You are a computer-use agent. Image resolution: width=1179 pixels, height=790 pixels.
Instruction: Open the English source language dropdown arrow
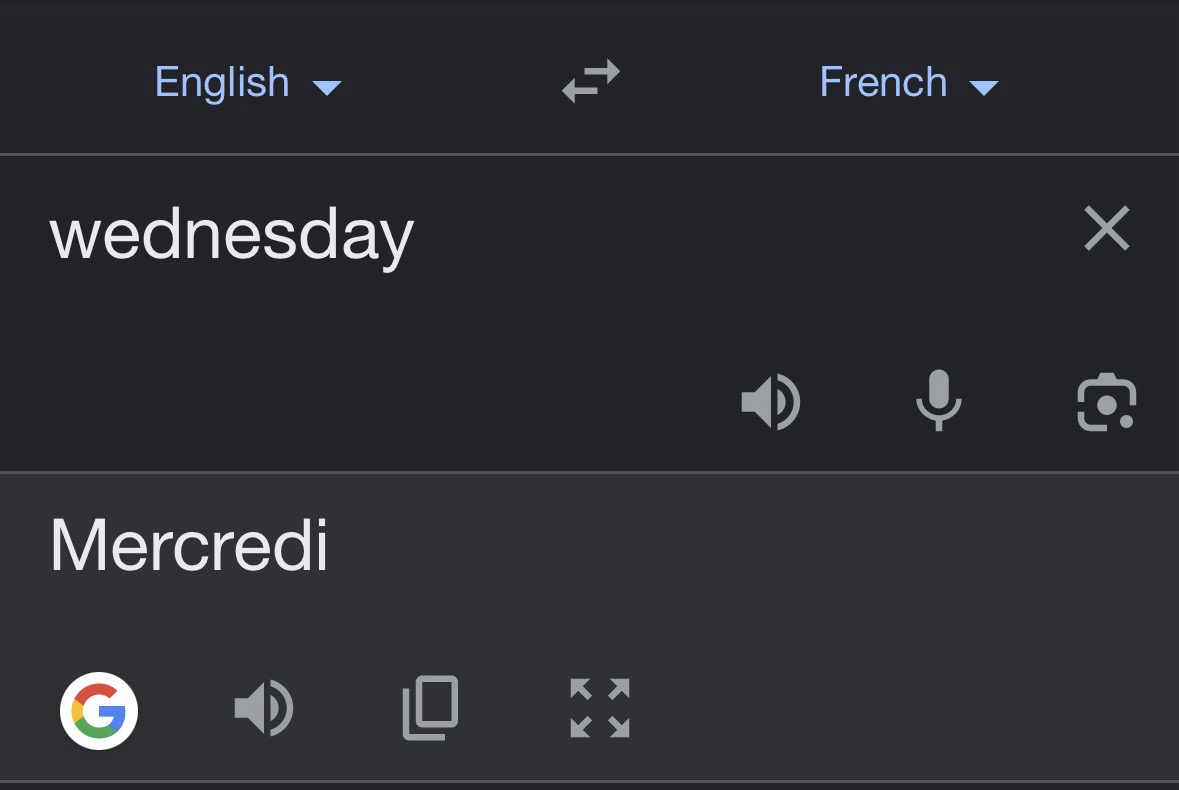(x=327, y=87)
